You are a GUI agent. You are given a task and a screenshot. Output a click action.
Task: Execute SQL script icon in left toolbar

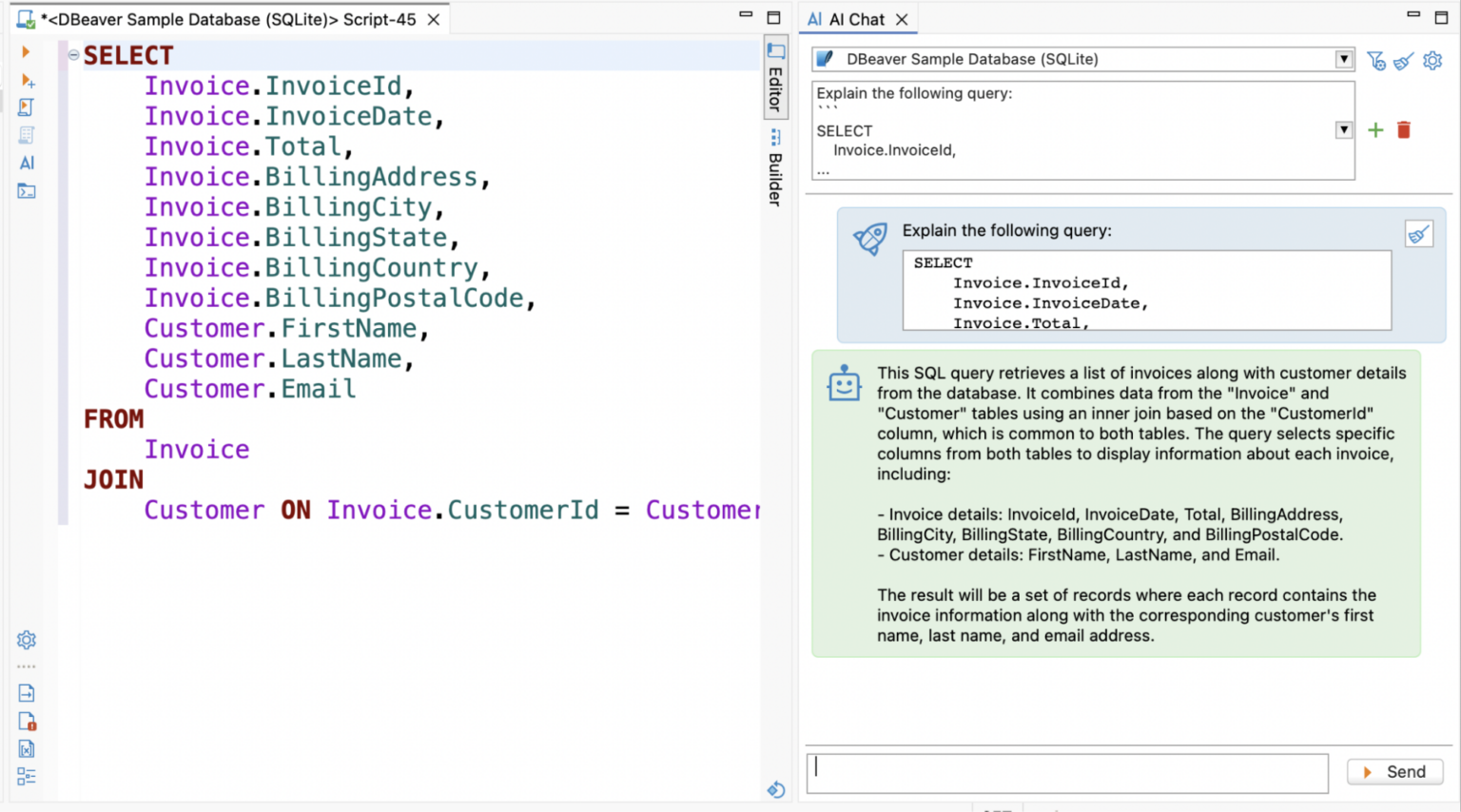[x=27, y=107]
